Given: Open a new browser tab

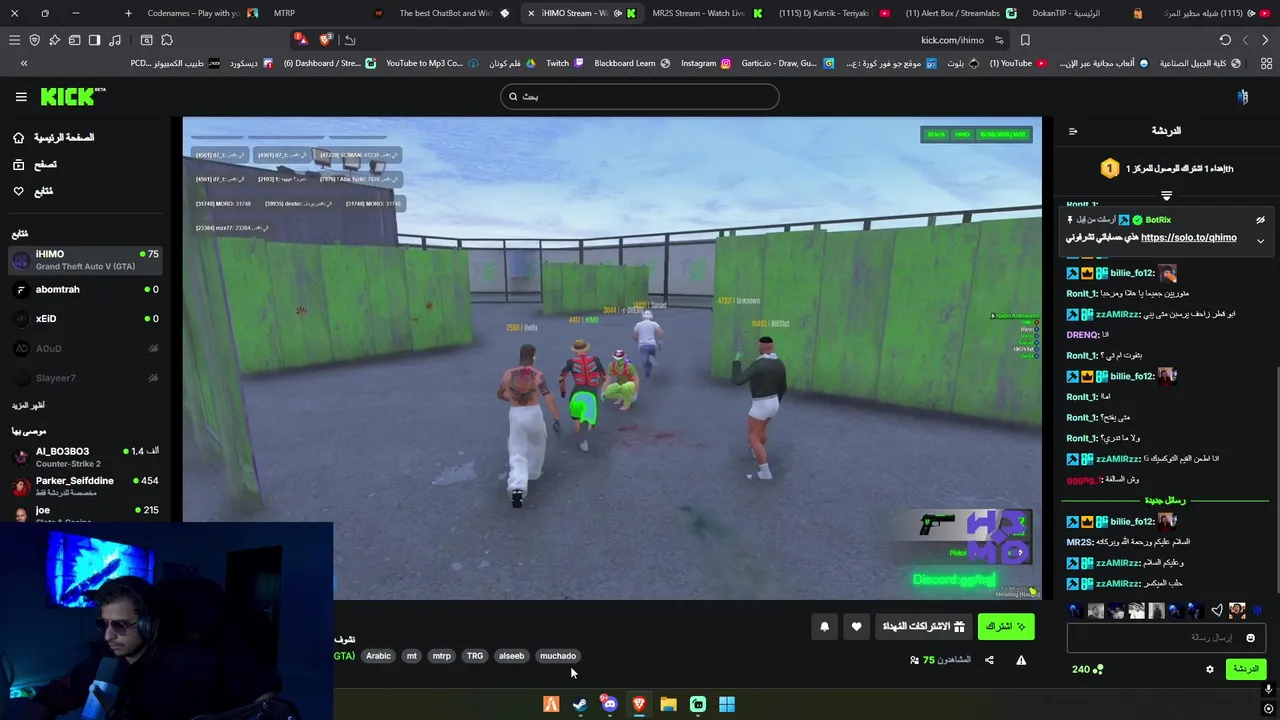Looking at the screenshot, I should pyautogui.click(x=128, y=13).
